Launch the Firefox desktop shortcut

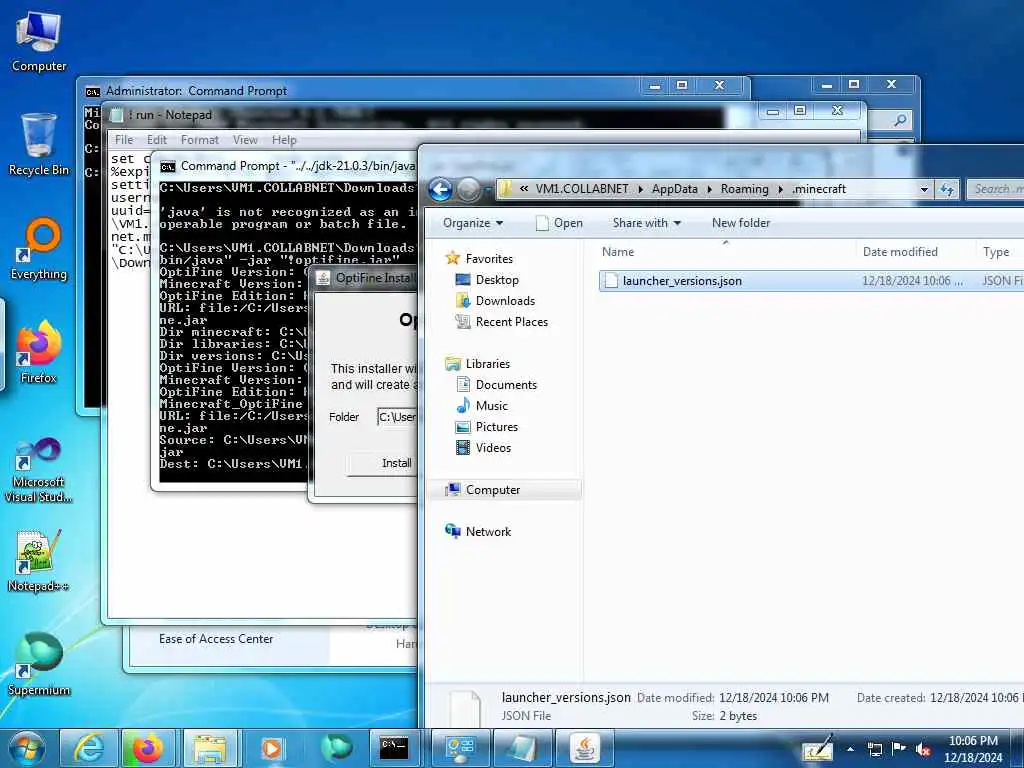click(x=39, y=352)
